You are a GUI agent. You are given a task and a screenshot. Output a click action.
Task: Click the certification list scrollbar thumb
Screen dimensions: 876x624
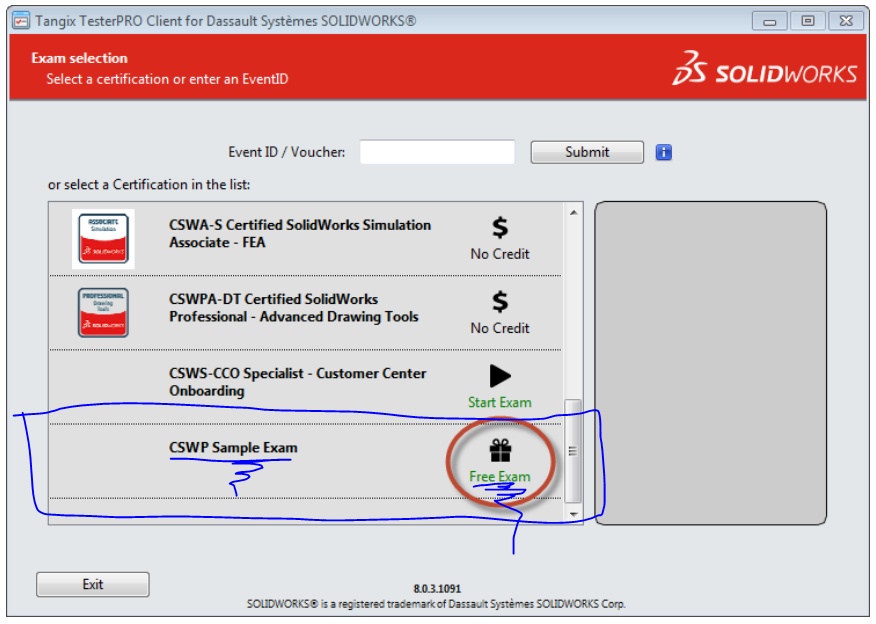(573, 450)
